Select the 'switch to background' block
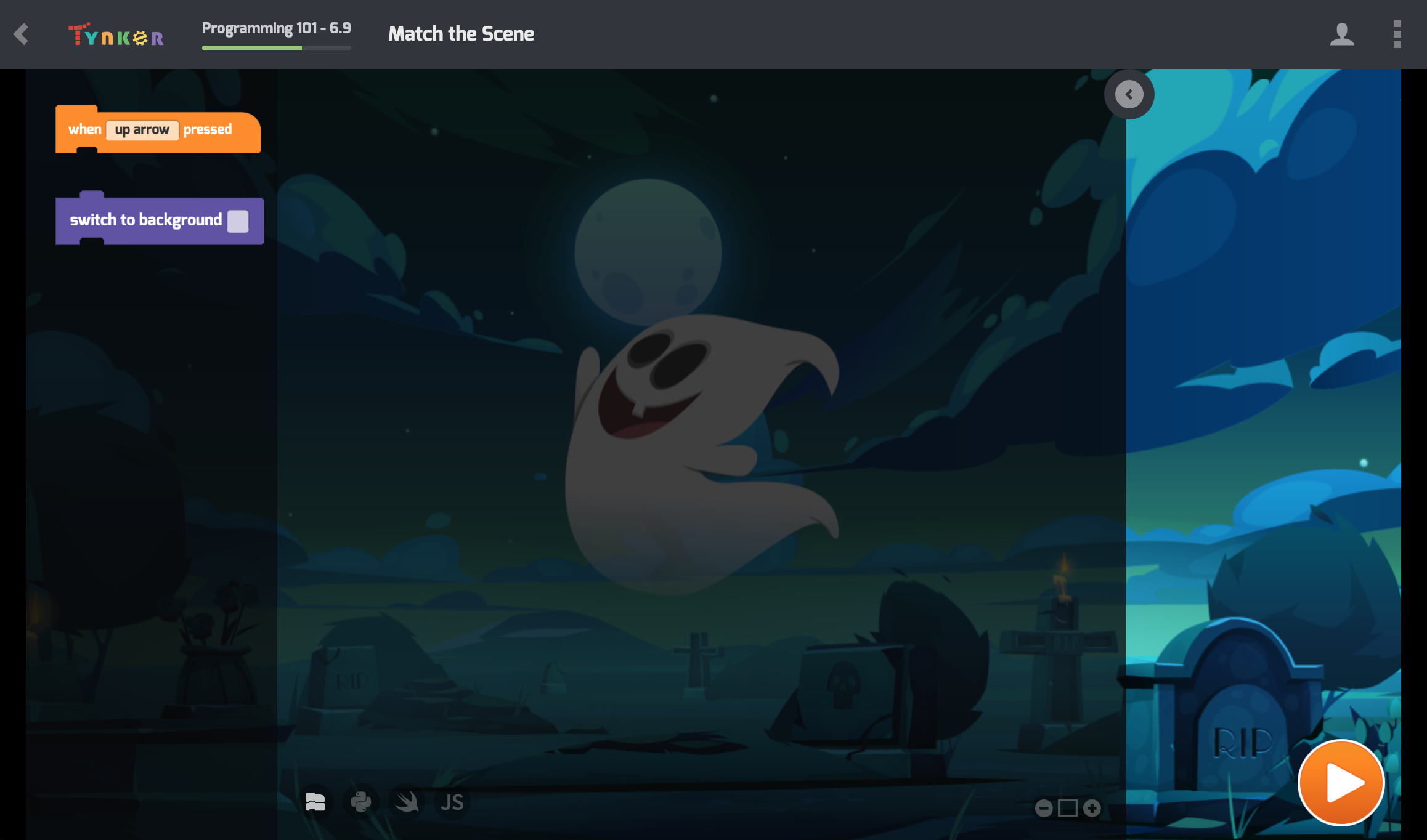The height and width of the screenshot is (840, 1427). [x=145, y=220]
